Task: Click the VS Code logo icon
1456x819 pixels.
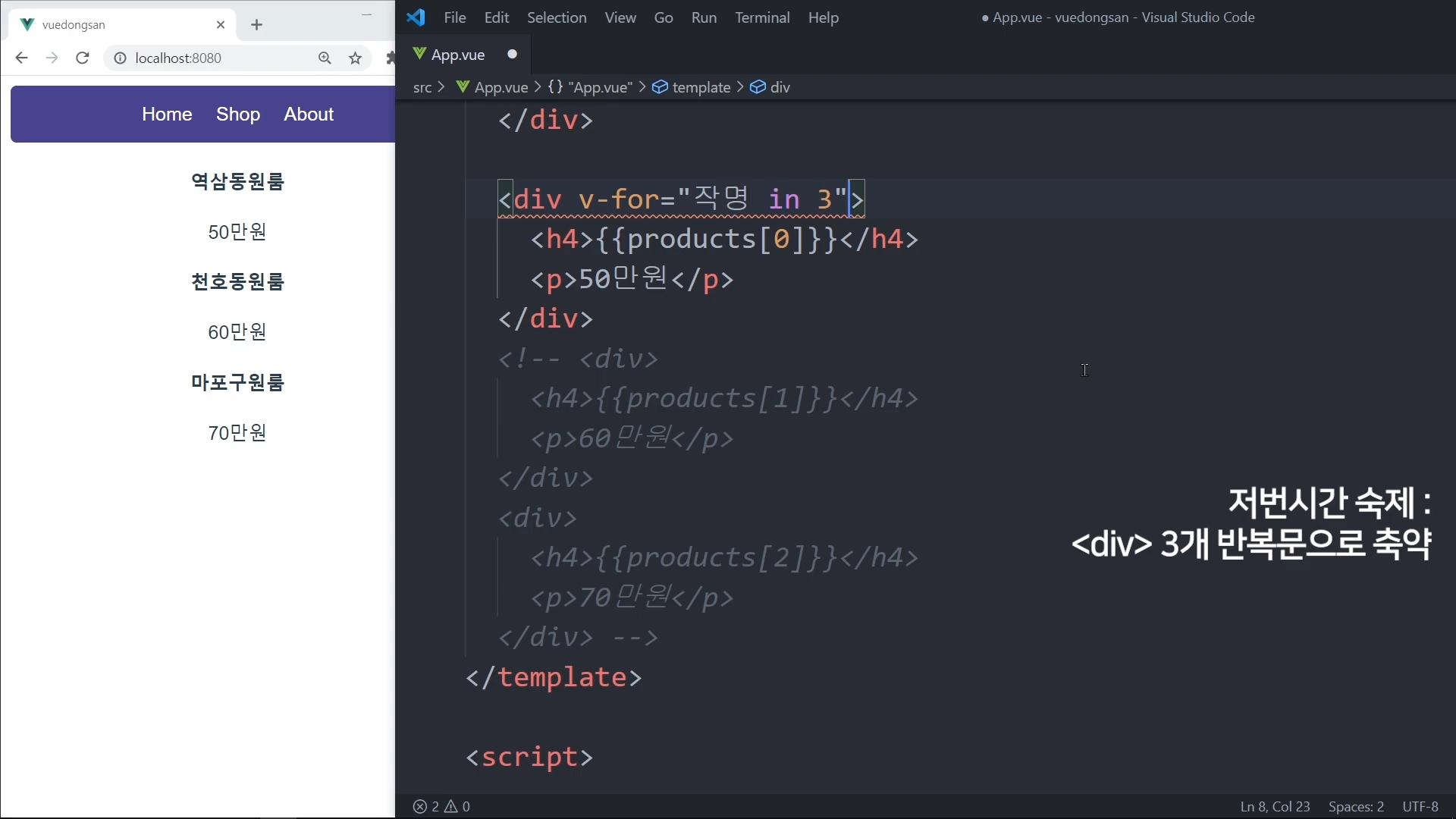Action: pyautogui.click(x=416, y=17)
